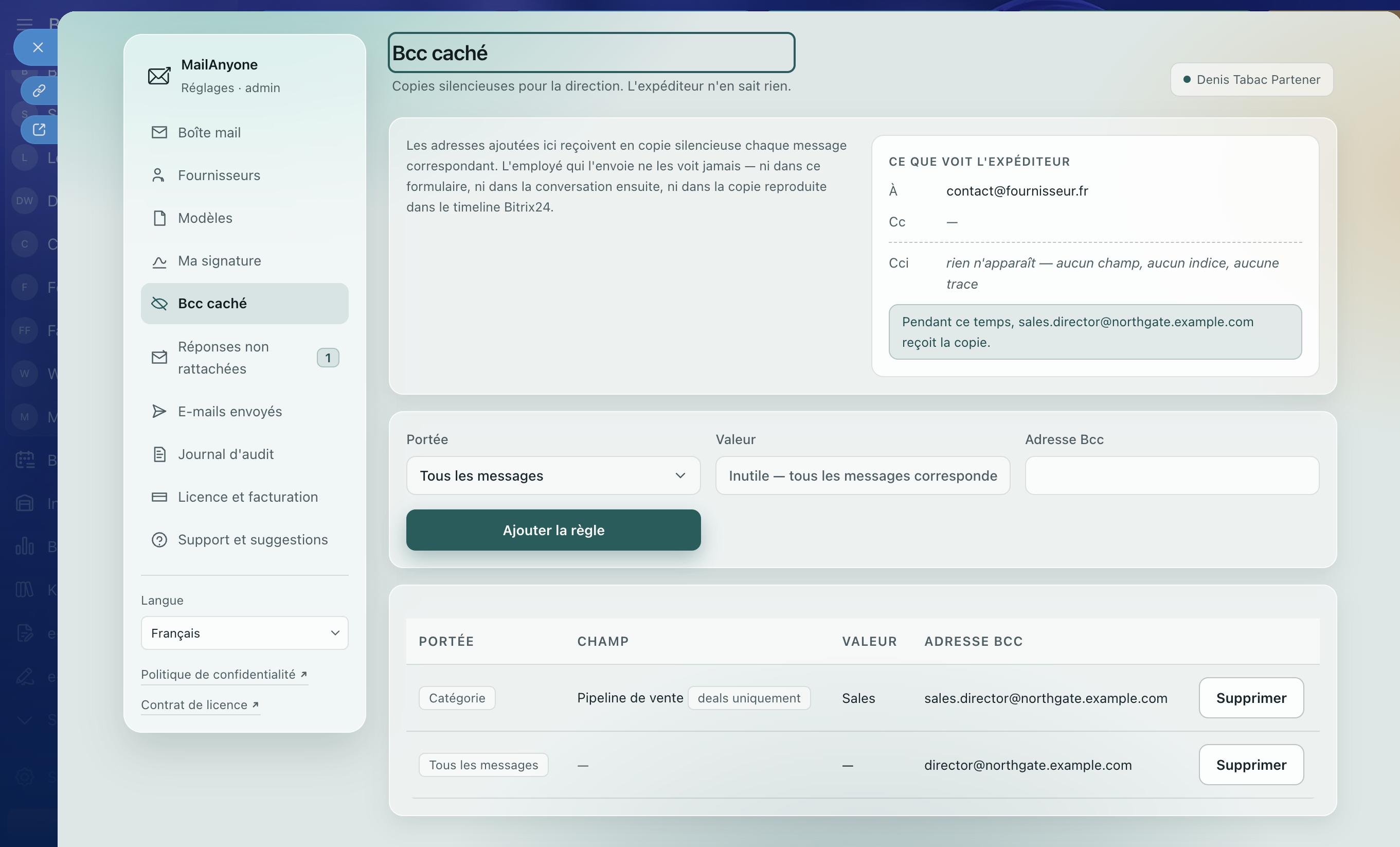Click Pipeline de vente in the Champ column

tap(630, 698)
